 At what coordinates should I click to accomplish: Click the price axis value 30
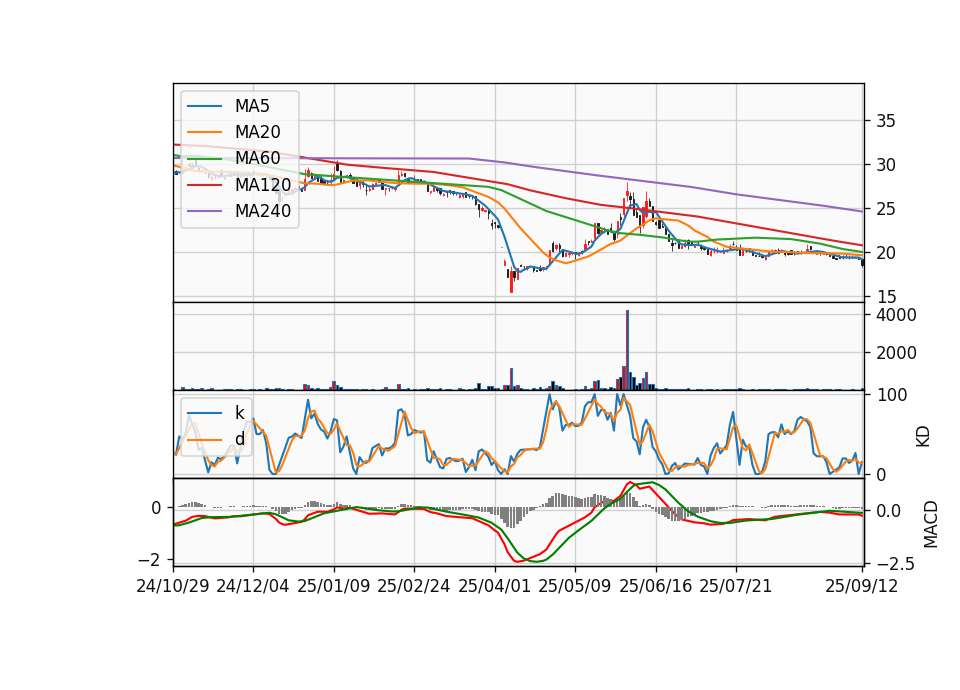pos(885,165)
